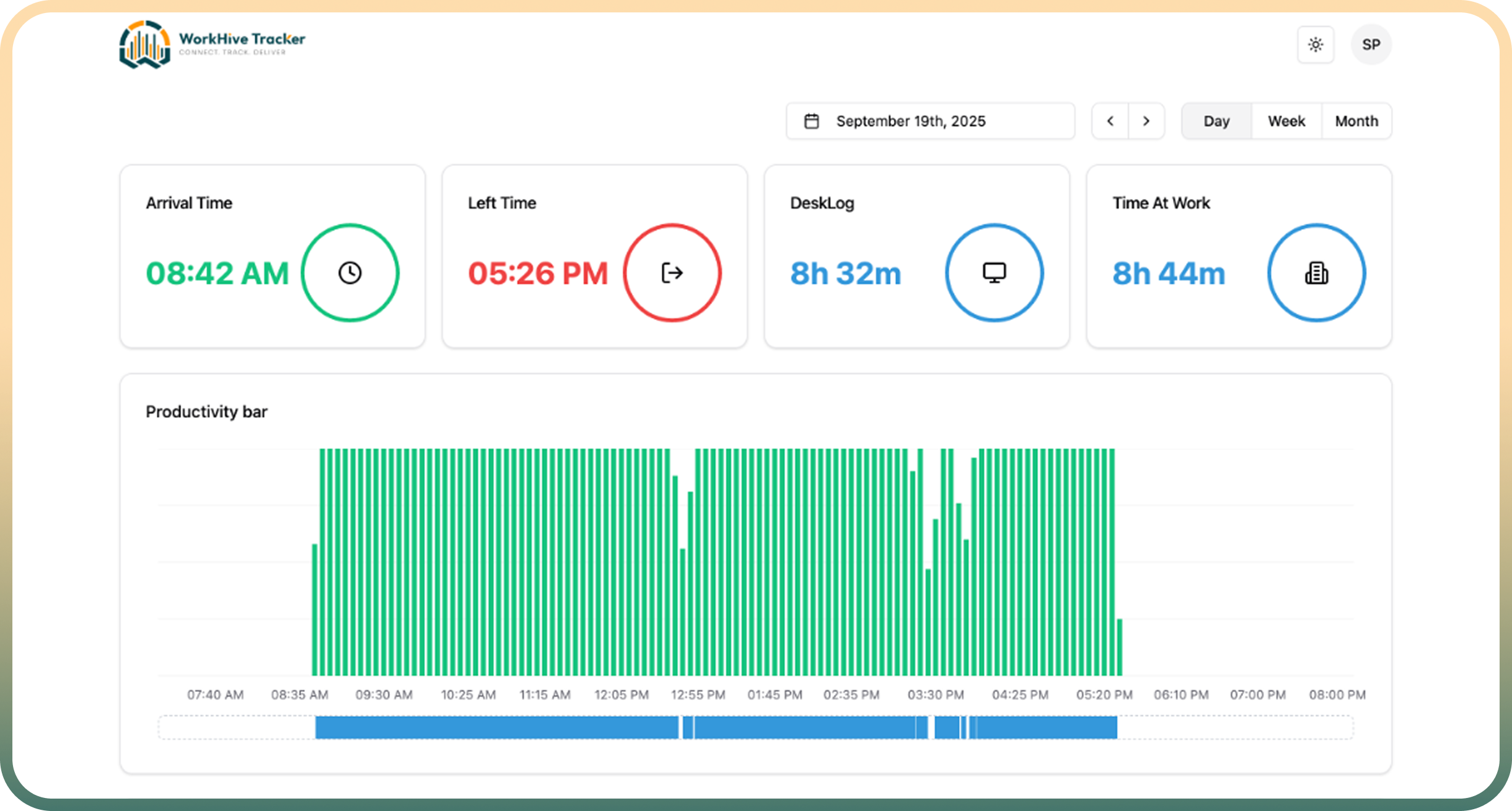Click the 12:55 PM axis label
Image resolution: width=1512 pixels, height=811 pixels.
[x=698, y=695]
